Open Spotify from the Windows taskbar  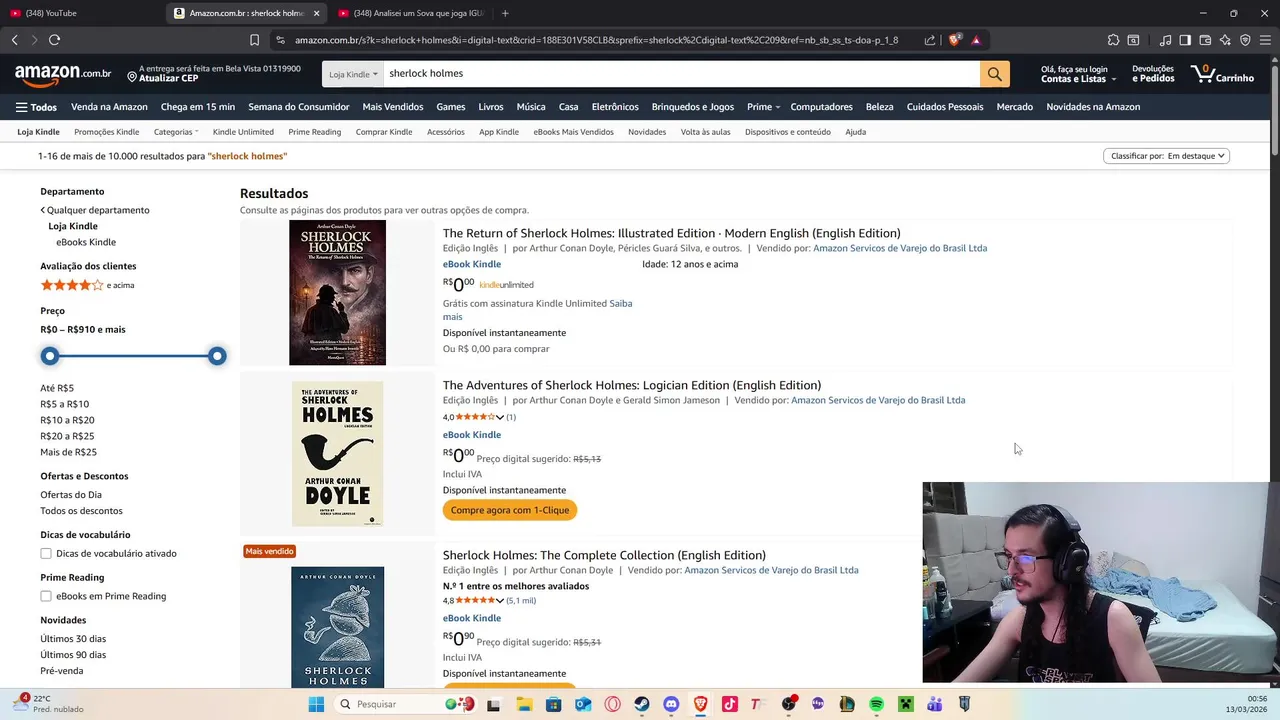[876, 704]
